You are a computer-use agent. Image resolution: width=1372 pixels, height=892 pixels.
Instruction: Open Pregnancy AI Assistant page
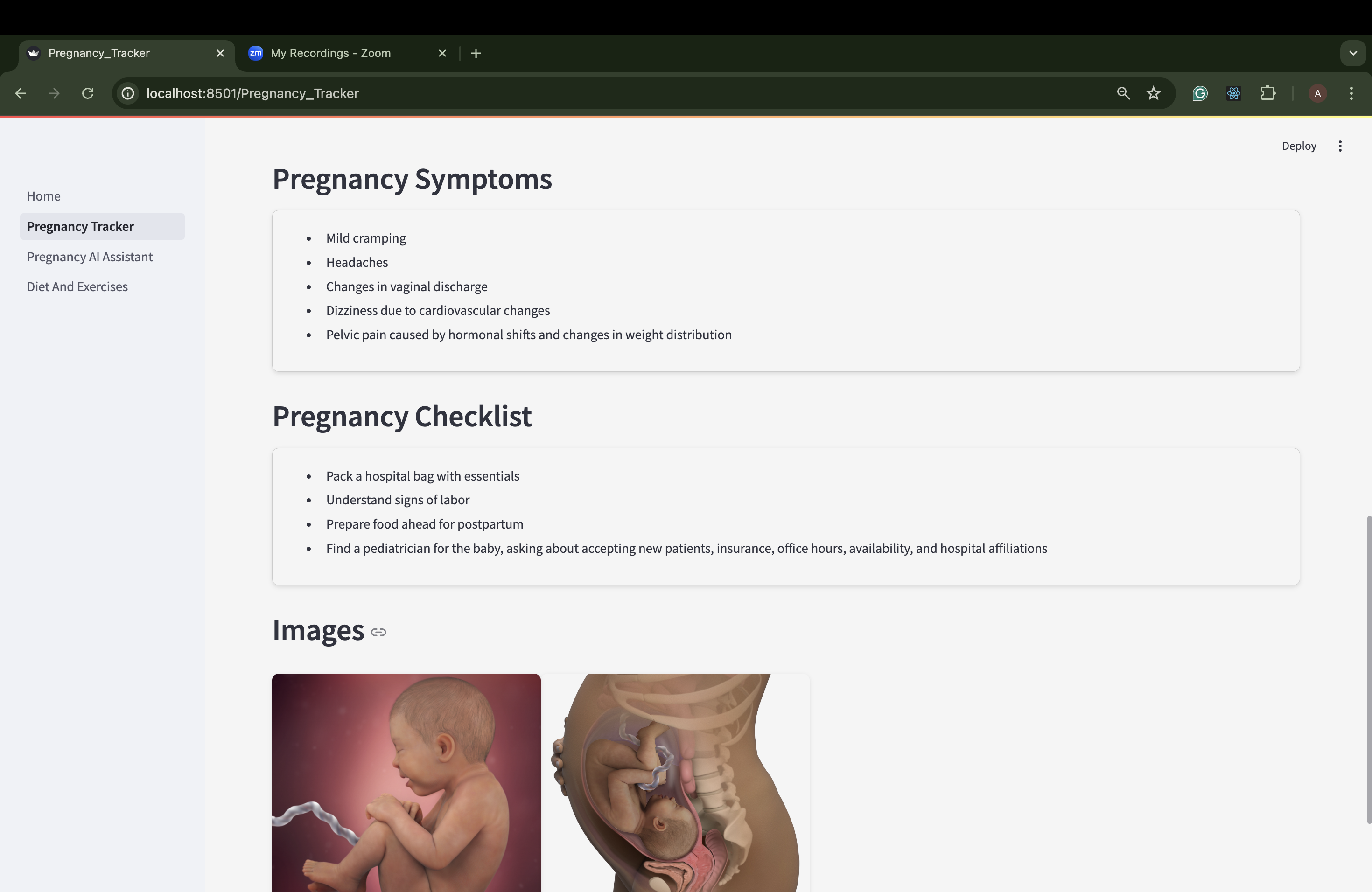click(x=89, y=257)
